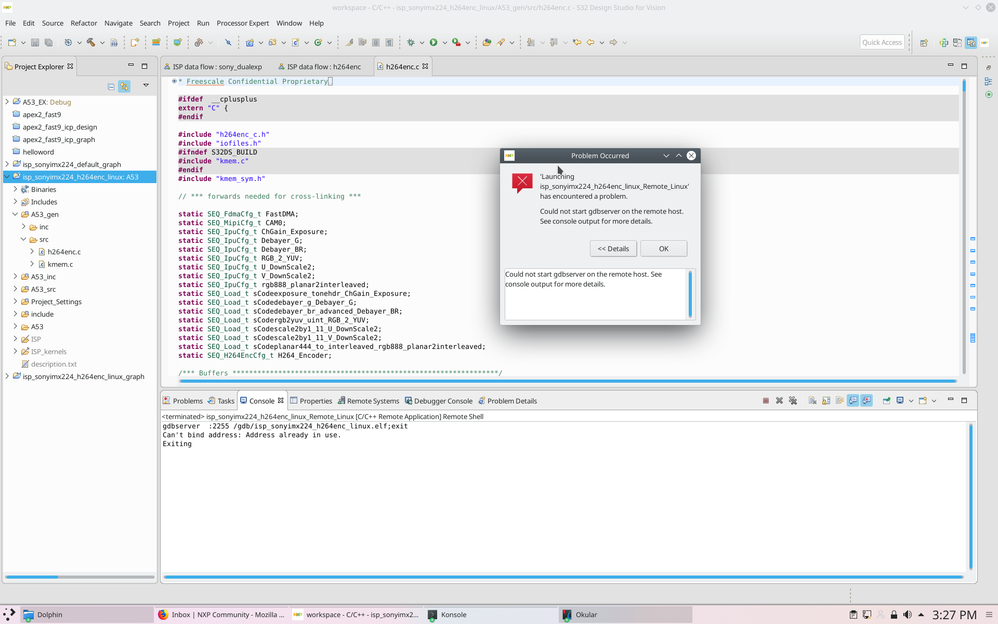Toggle Show Console on Standard Error
Viewport: 998px width, 624px height.
[867, 401]
